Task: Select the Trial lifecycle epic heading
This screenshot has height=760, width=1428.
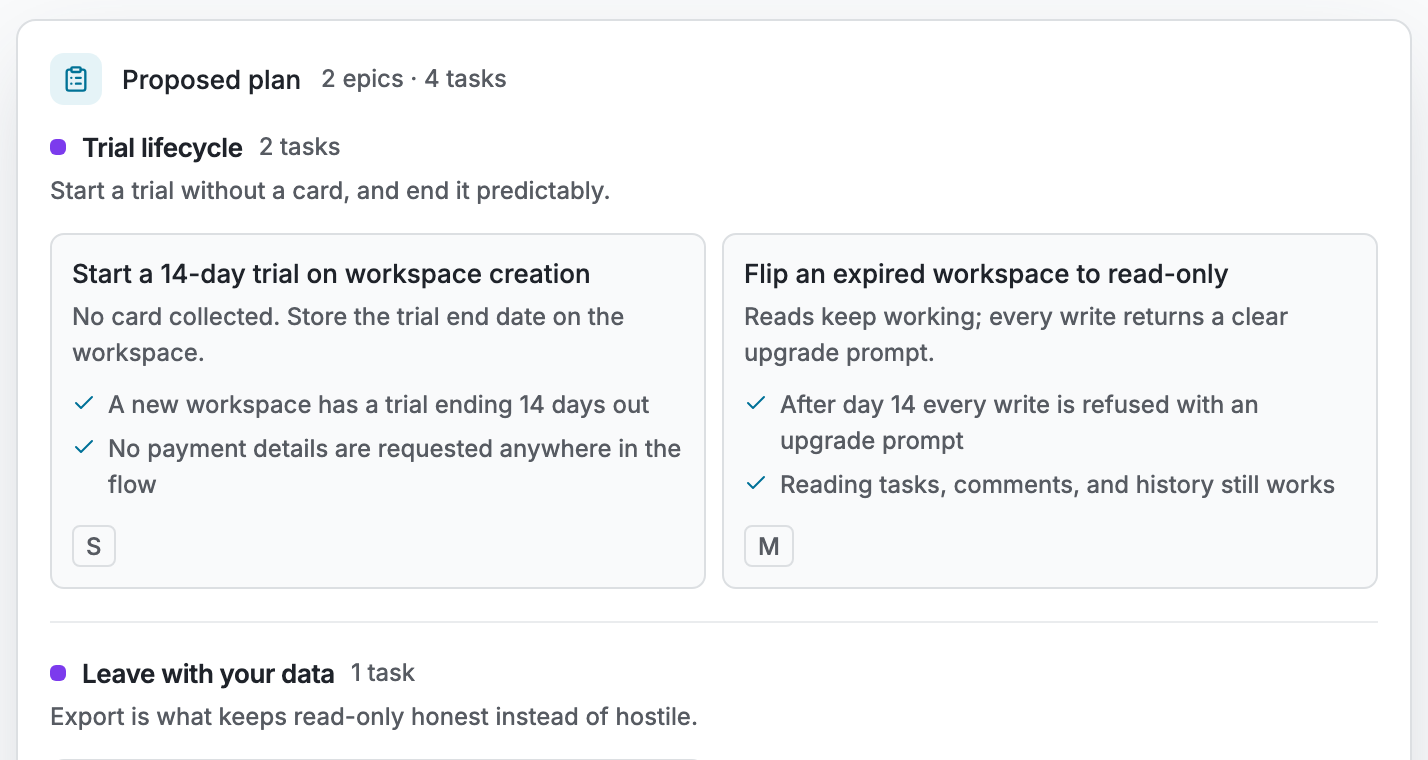Action: tap(162, 148)
